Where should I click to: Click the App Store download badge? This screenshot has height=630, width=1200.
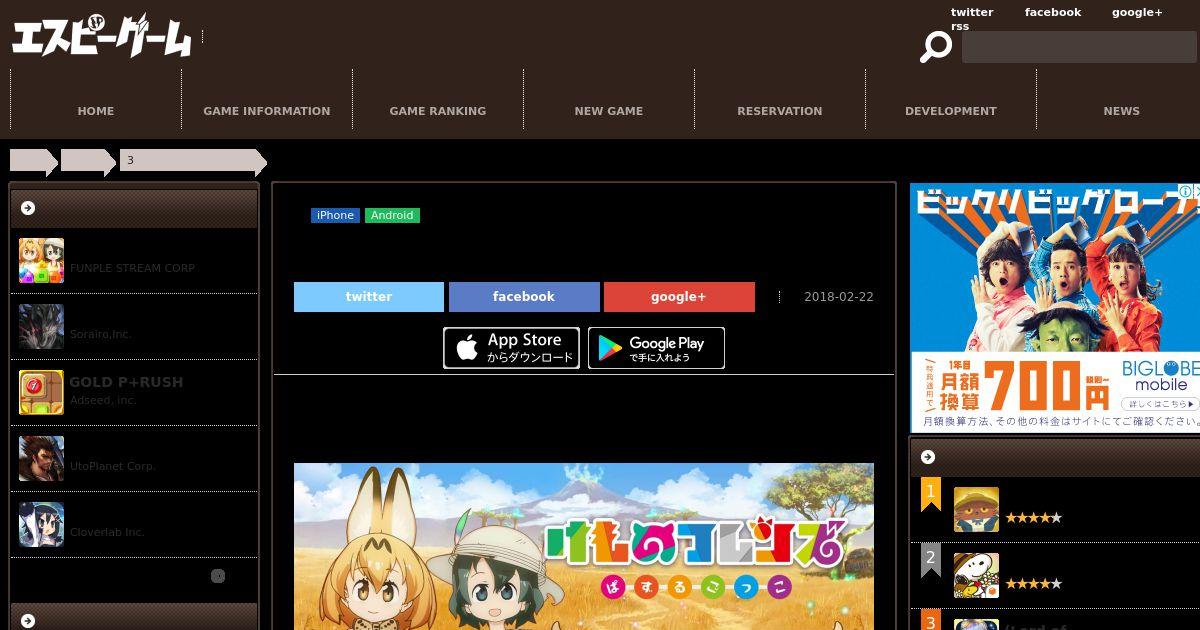[x=511, y=348]
